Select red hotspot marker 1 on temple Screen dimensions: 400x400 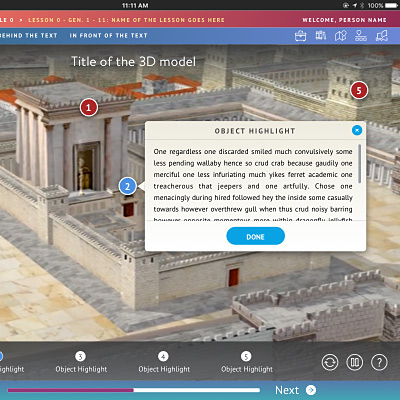click(88, 108)
